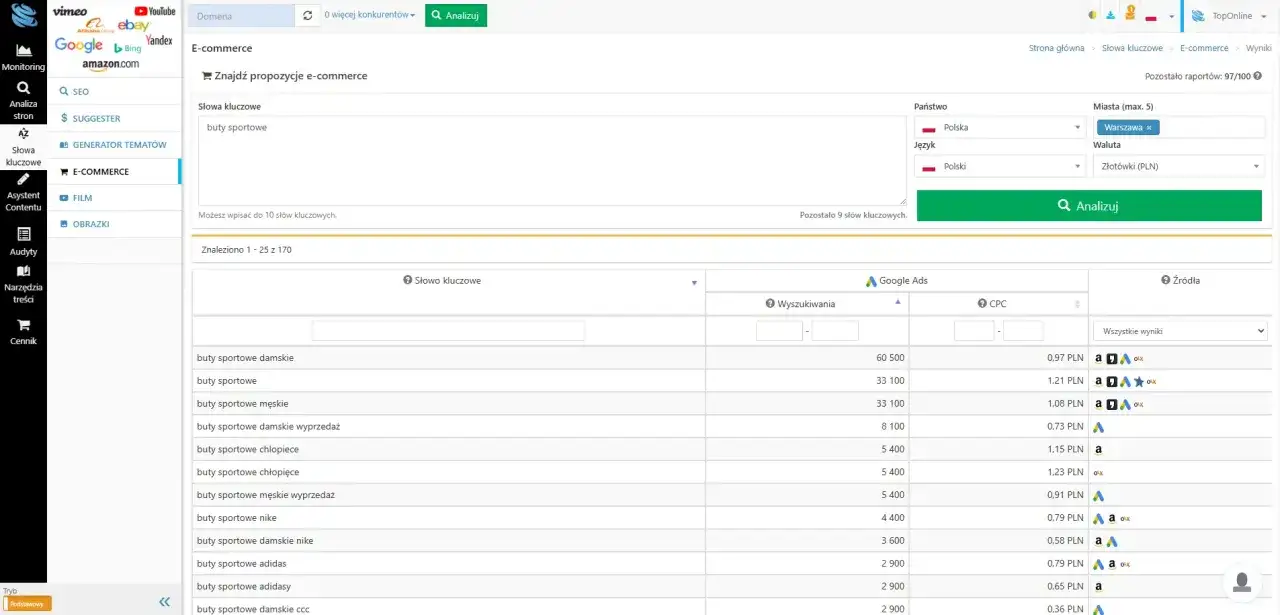Open Słowa kluczowe sidebar section

coord(23,148)
